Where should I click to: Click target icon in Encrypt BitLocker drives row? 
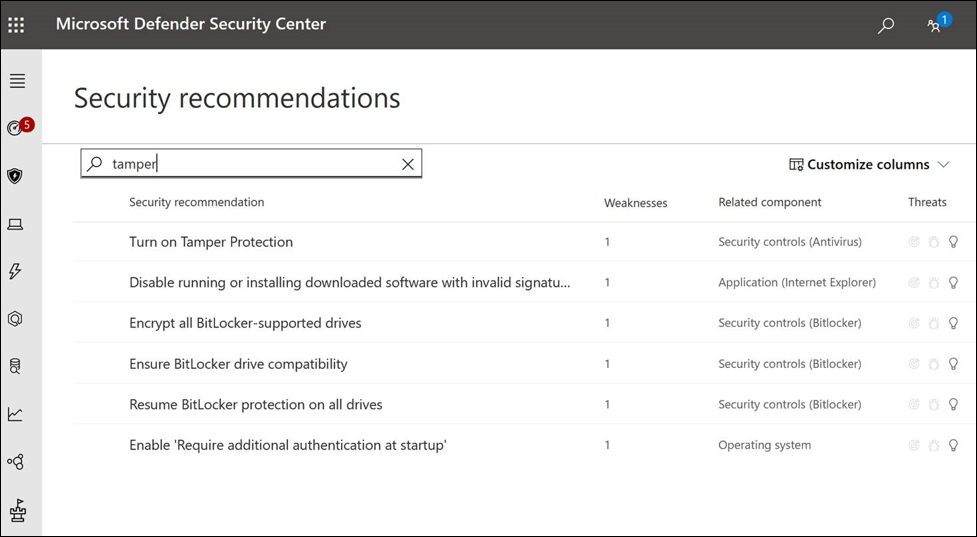(914, 323)
